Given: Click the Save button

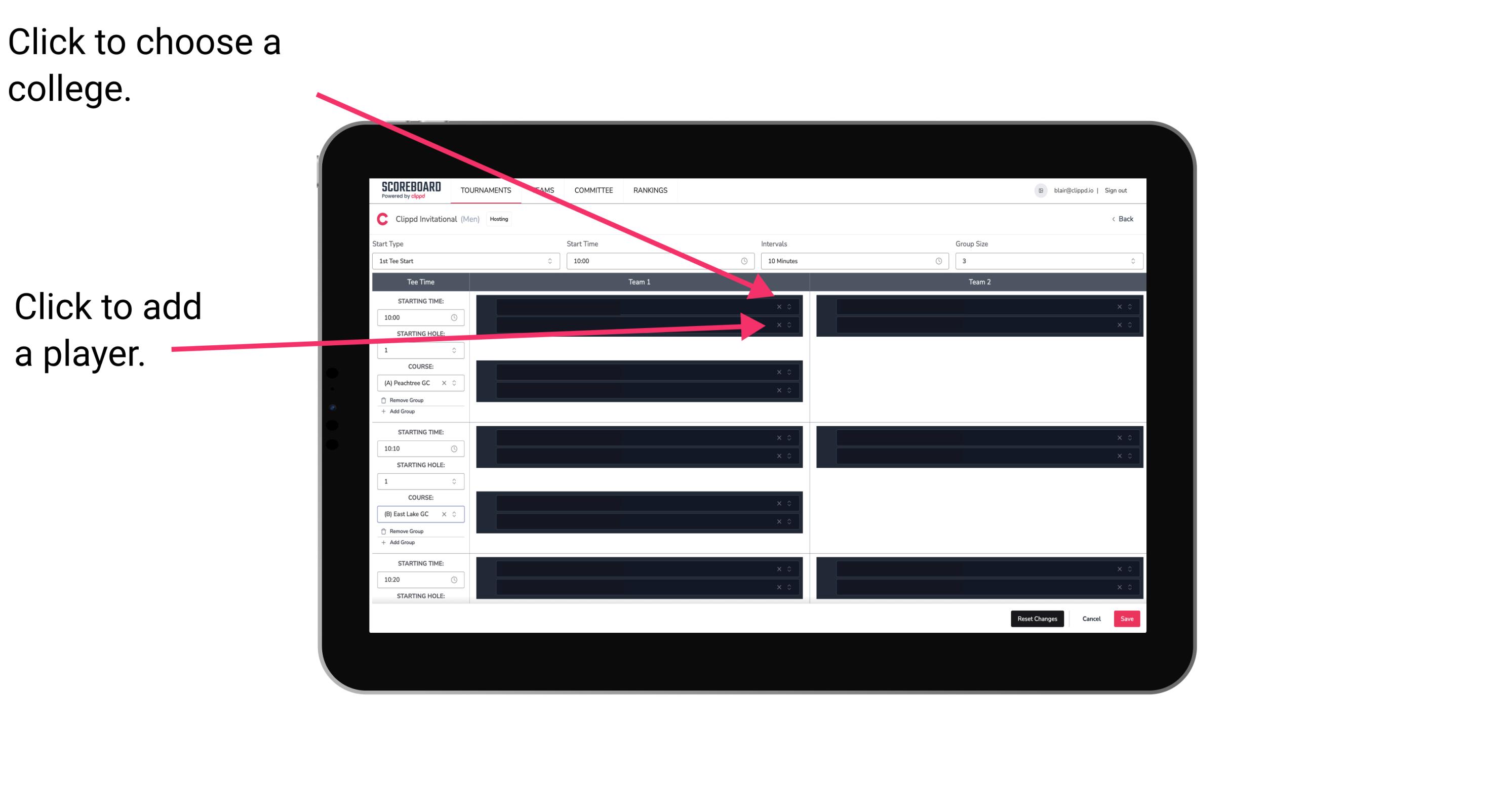Looking at the screenshot, I should pos(1127,618).
